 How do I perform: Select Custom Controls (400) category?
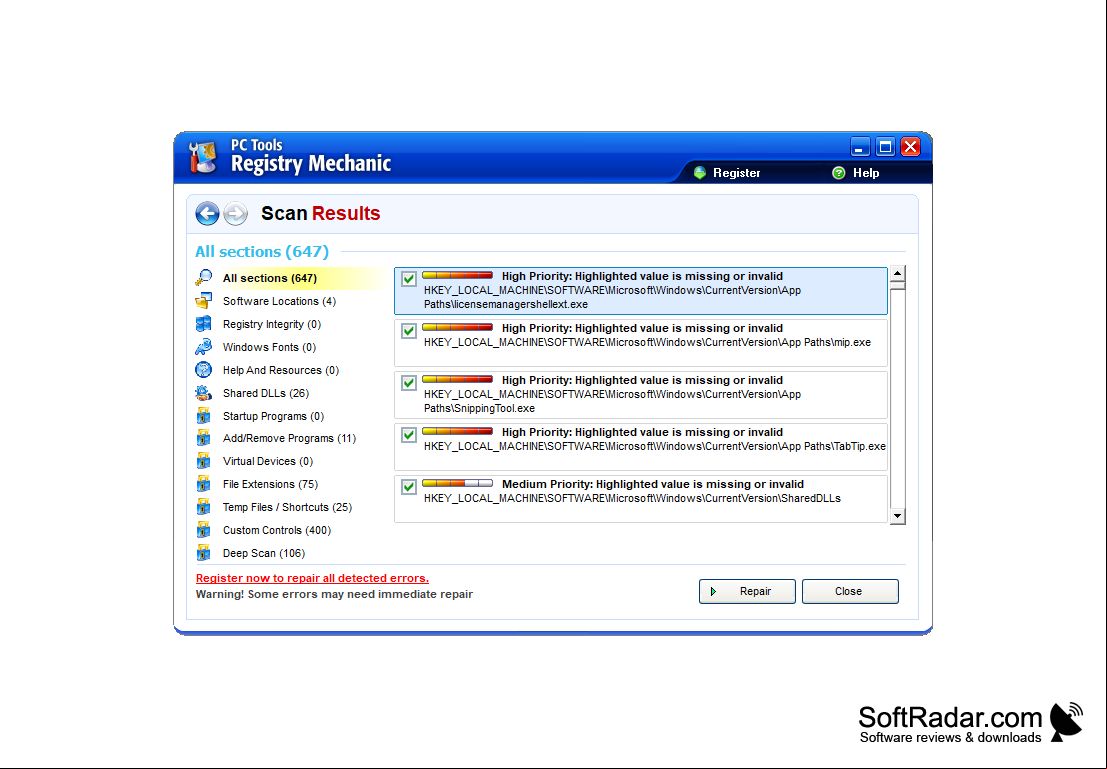(x=277, y=530)
